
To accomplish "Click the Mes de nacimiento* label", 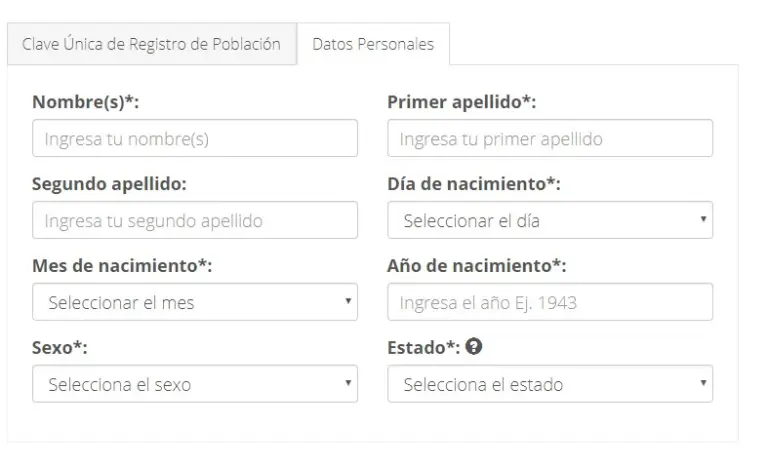I will [x=122, y=265].
